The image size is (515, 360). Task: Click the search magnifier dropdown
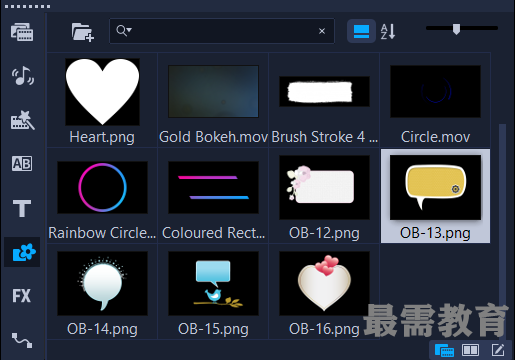tap(124, 31)
